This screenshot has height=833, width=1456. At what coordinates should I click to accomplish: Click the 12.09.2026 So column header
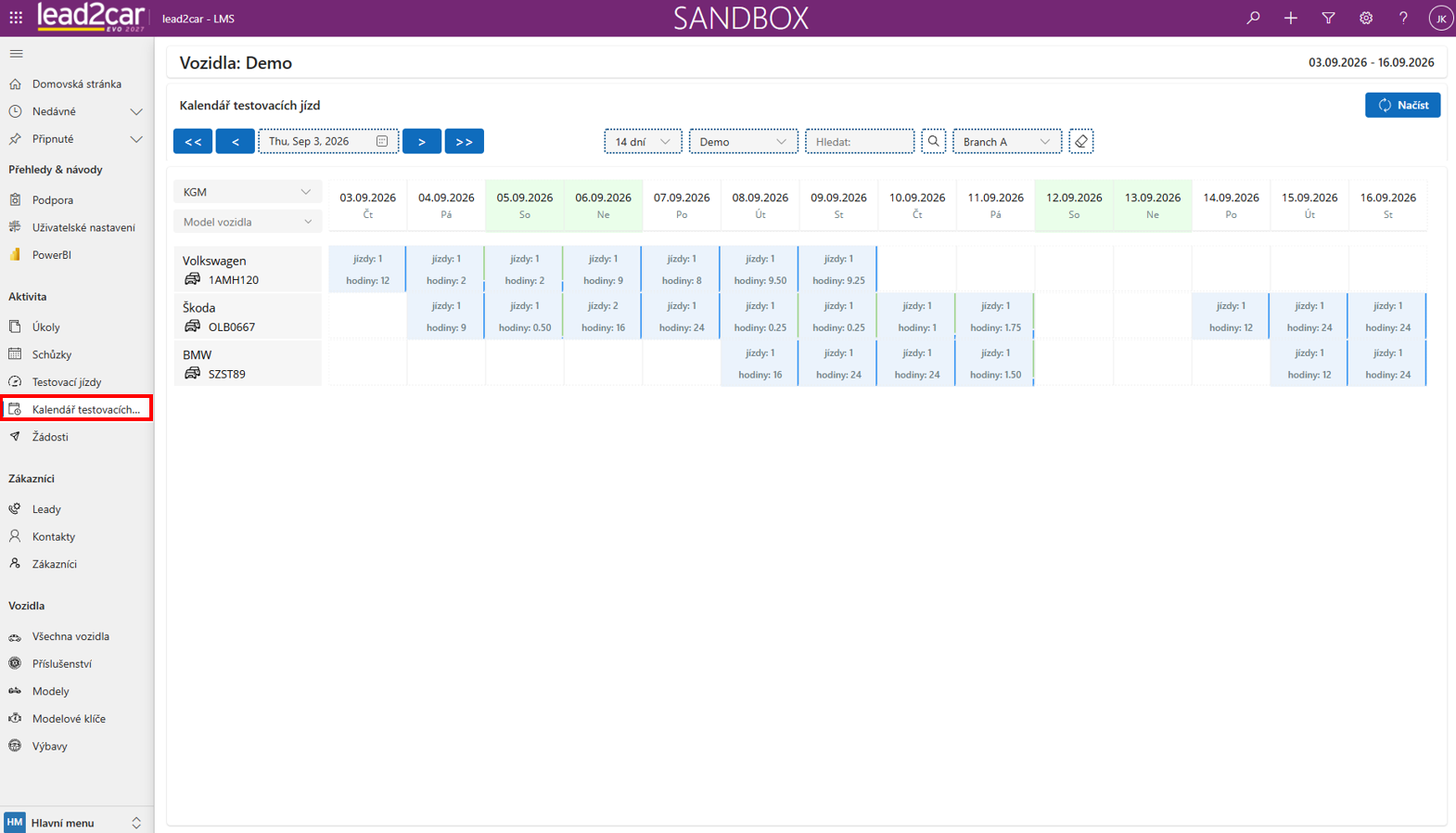(x=1074, y=205)
